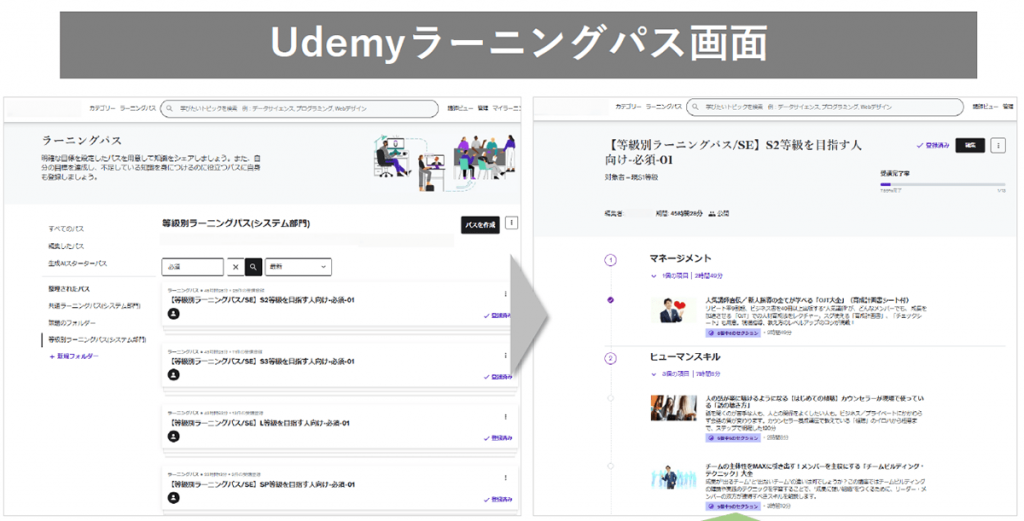Toggle 登録済み status on the S2等級 card
Image resolution: width=1024 pixels, height=521 pixels.
(498, 315)
